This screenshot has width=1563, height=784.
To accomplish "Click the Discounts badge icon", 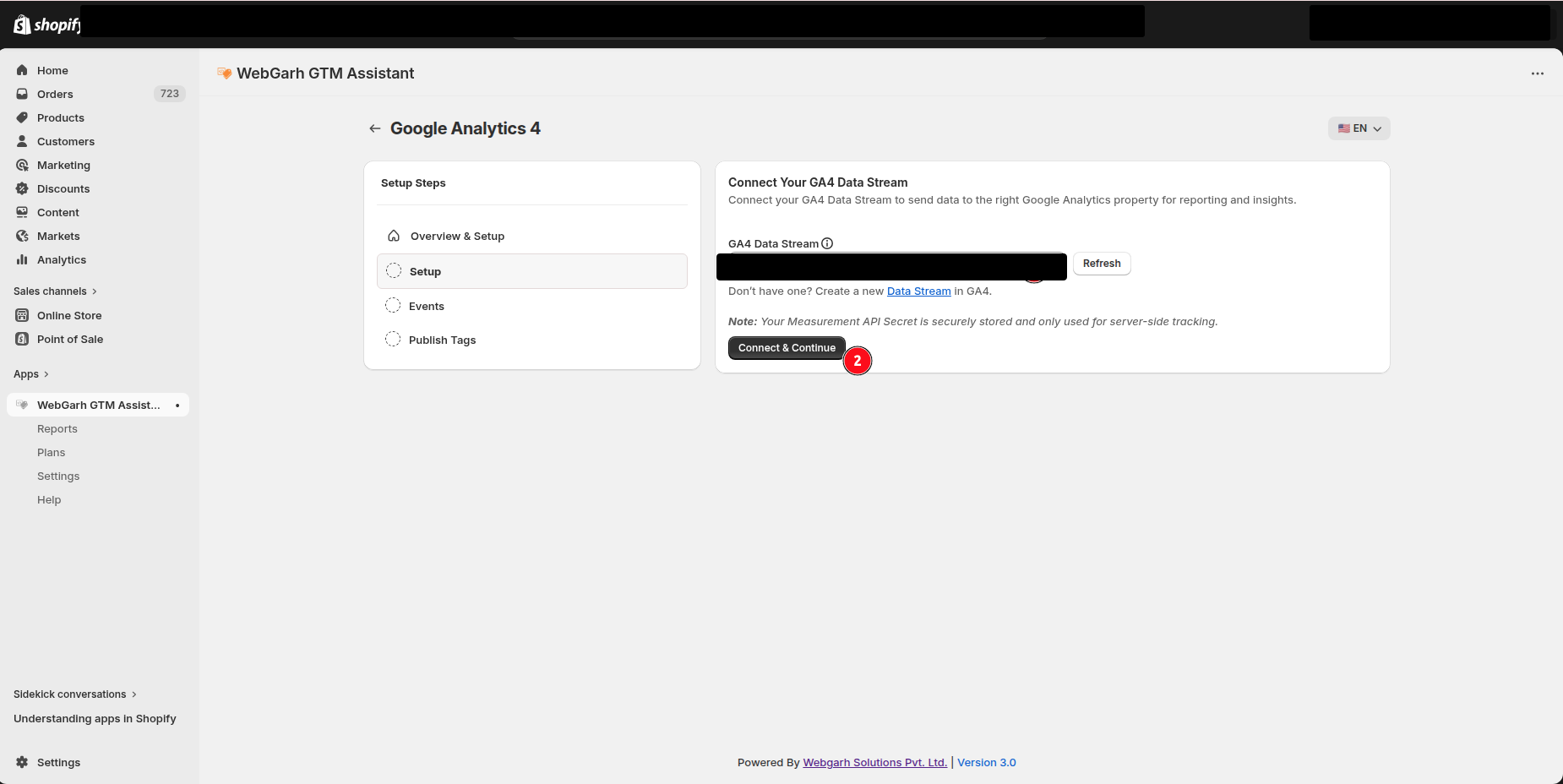I will [x=22, y=188].
